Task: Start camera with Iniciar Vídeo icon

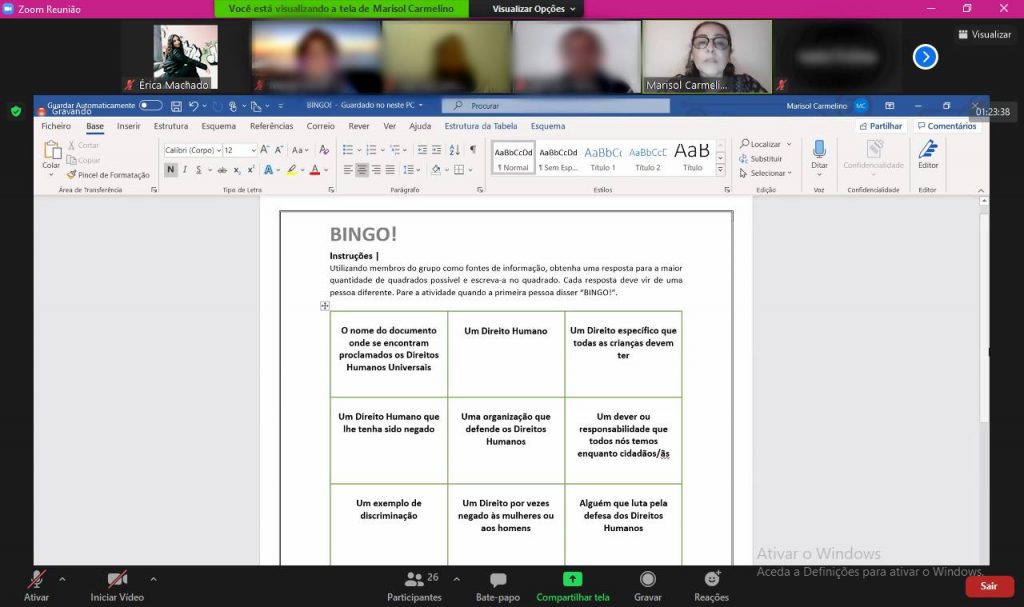Action: point(117,580)
